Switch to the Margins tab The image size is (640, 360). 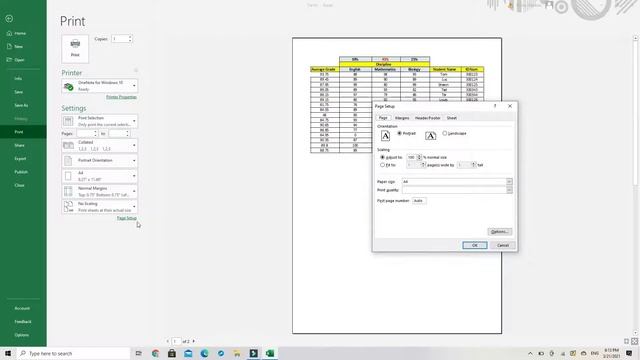point(402,118)
